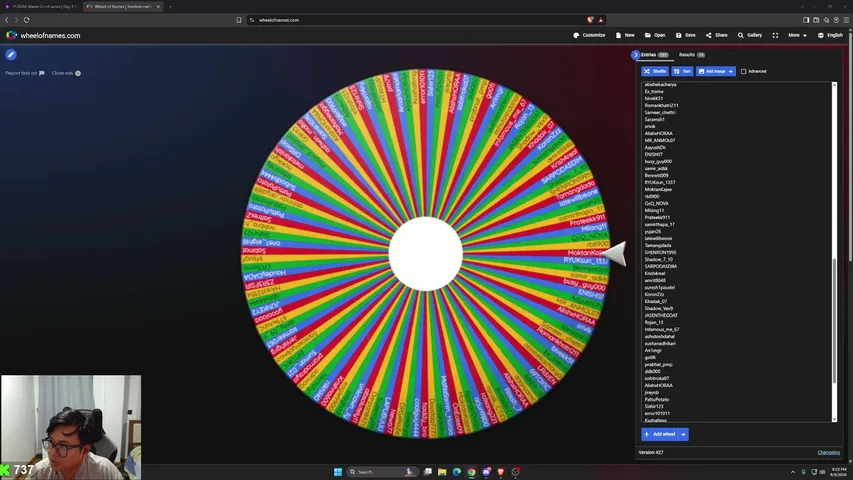Click the Add wheel button

click(x=659, y=434)
